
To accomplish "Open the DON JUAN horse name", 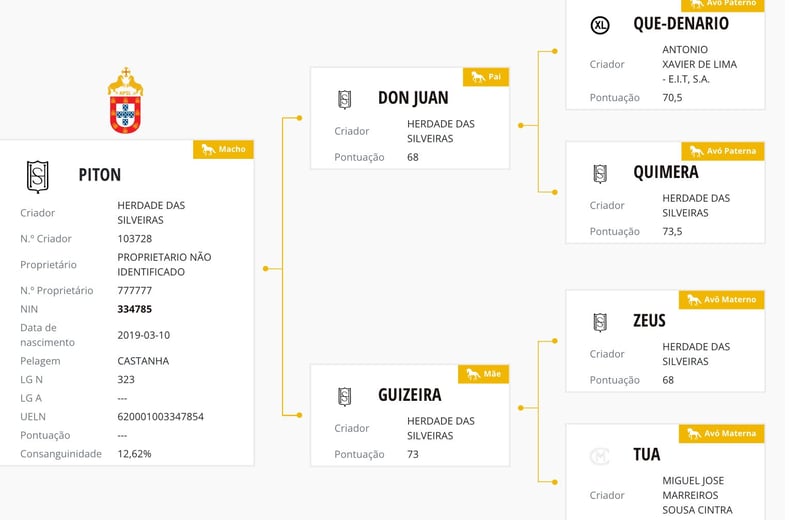I will coord(413,98).
